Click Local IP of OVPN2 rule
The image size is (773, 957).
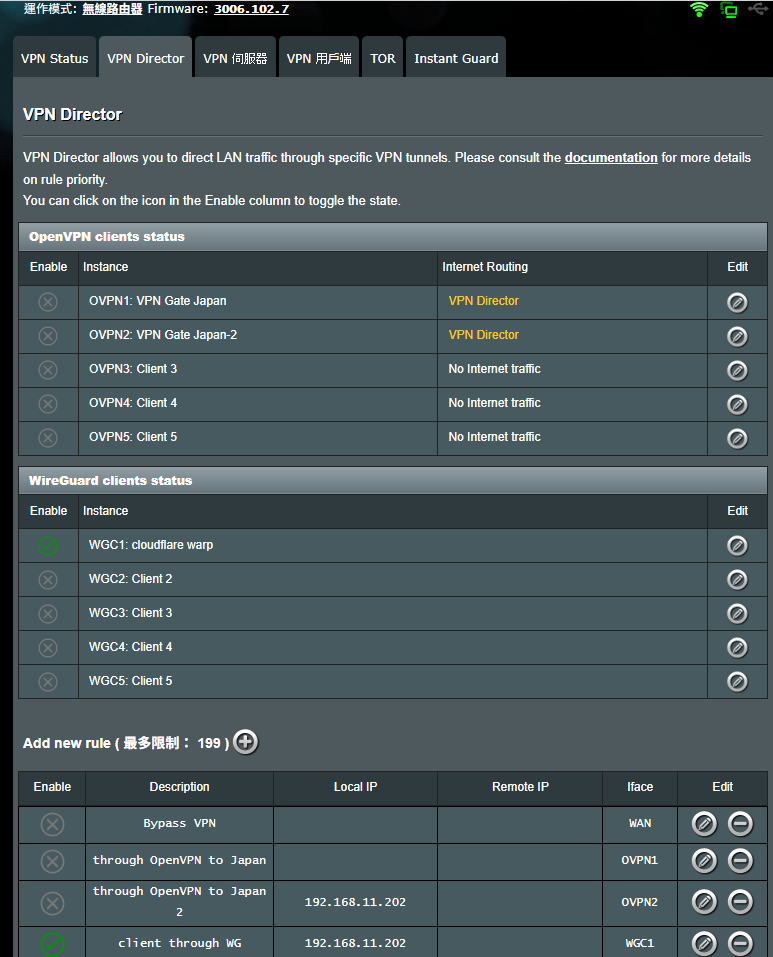pos(355,902)
